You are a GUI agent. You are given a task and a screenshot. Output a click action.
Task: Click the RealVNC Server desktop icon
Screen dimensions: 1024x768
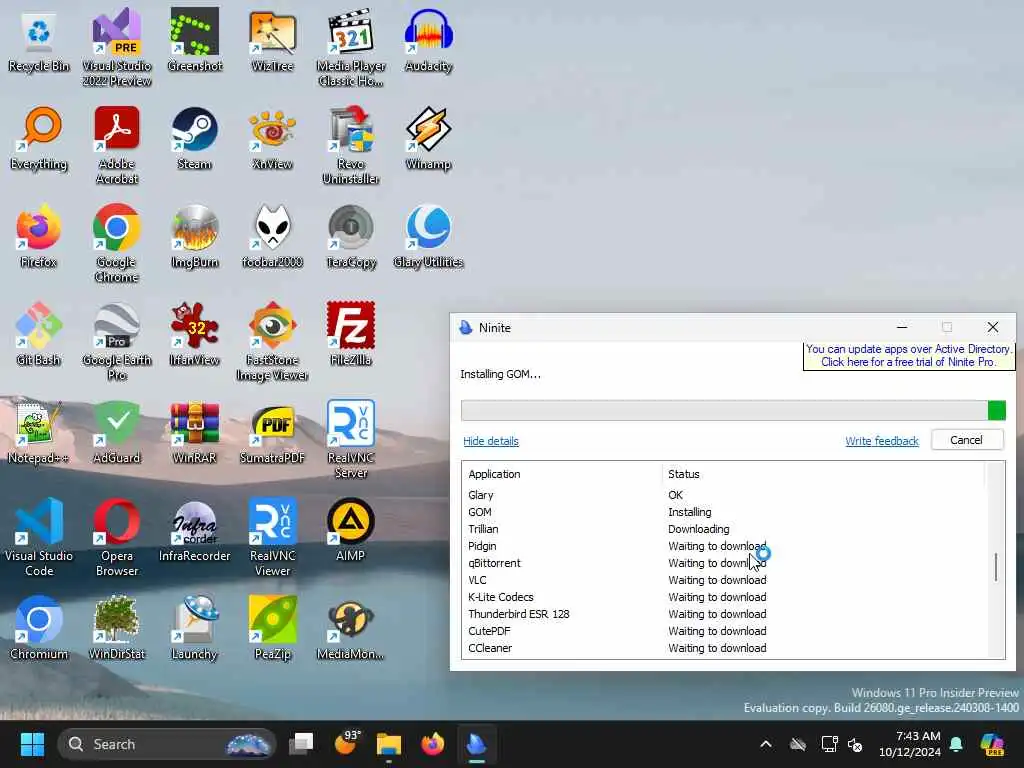(351, 440)
